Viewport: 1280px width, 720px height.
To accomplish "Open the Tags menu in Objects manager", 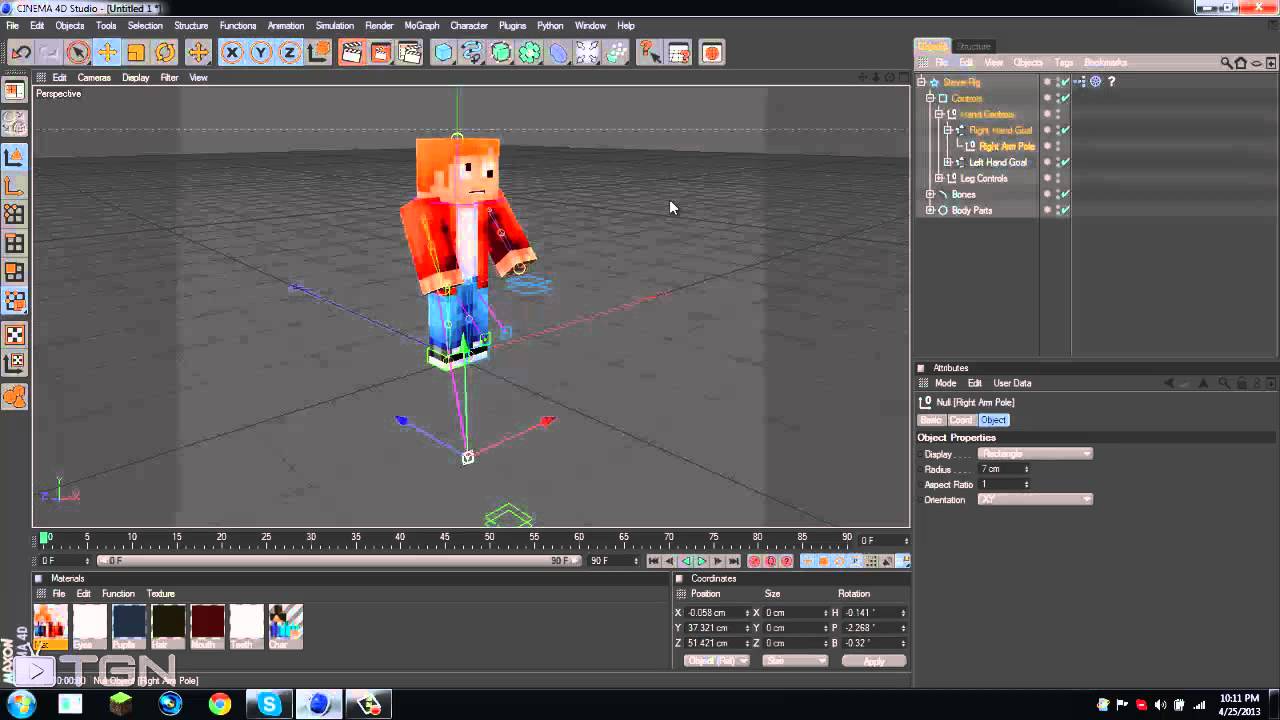I will [x=1063, y=63].
